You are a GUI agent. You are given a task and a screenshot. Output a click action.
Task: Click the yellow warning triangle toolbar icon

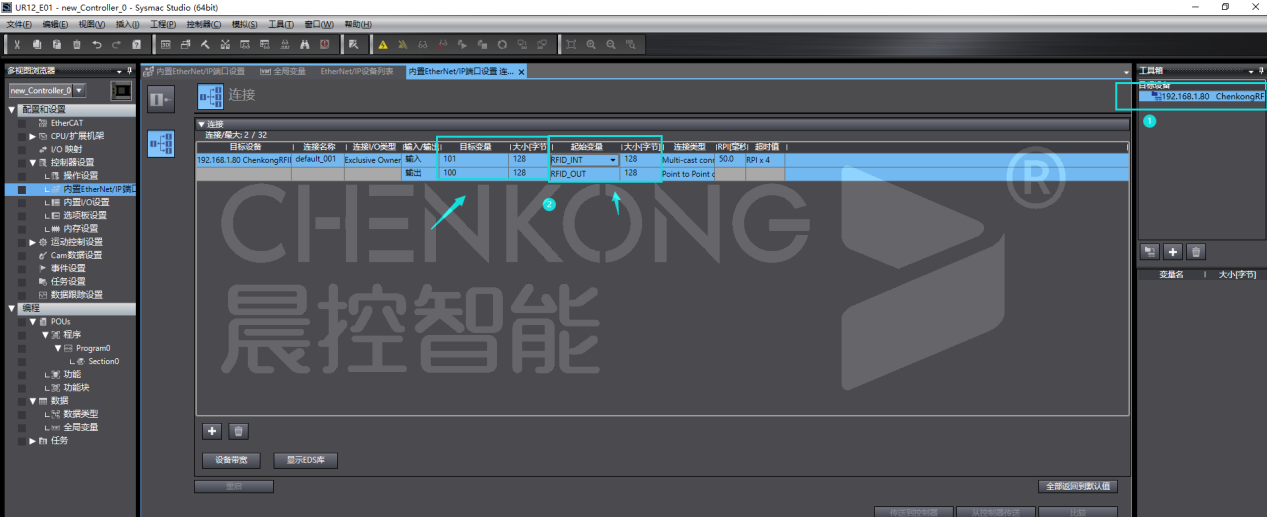382,44
